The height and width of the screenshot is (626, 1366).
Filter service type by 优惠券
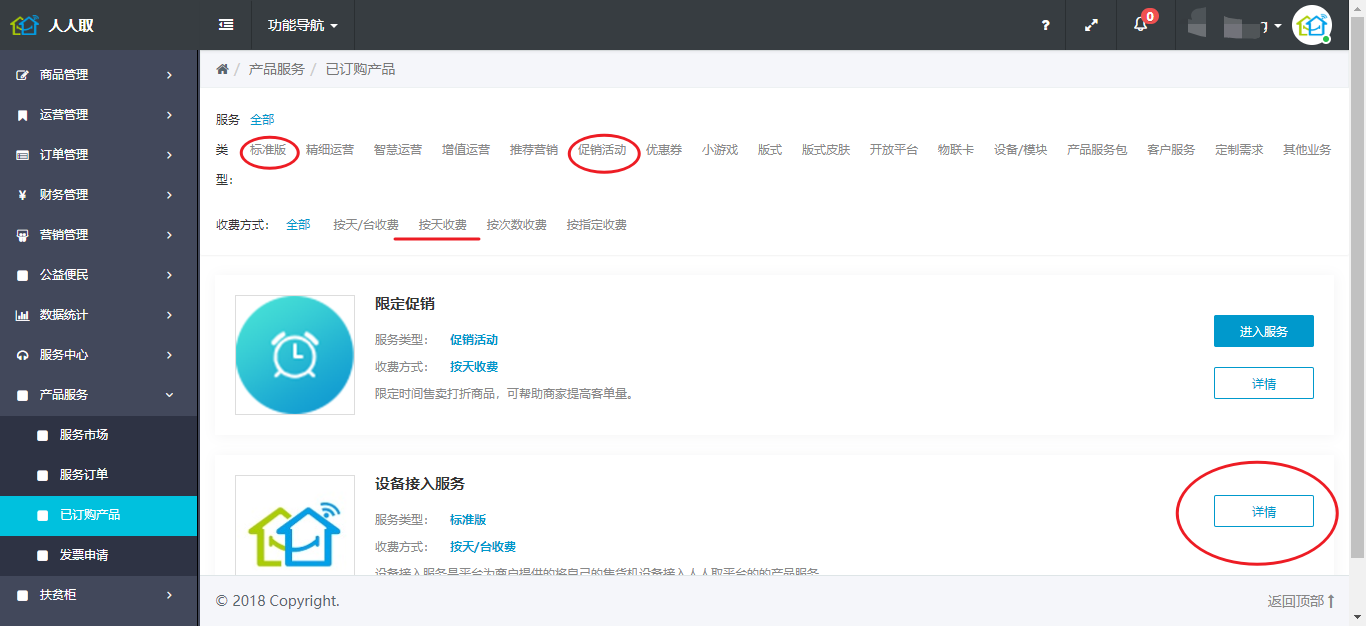coord(664,150)
